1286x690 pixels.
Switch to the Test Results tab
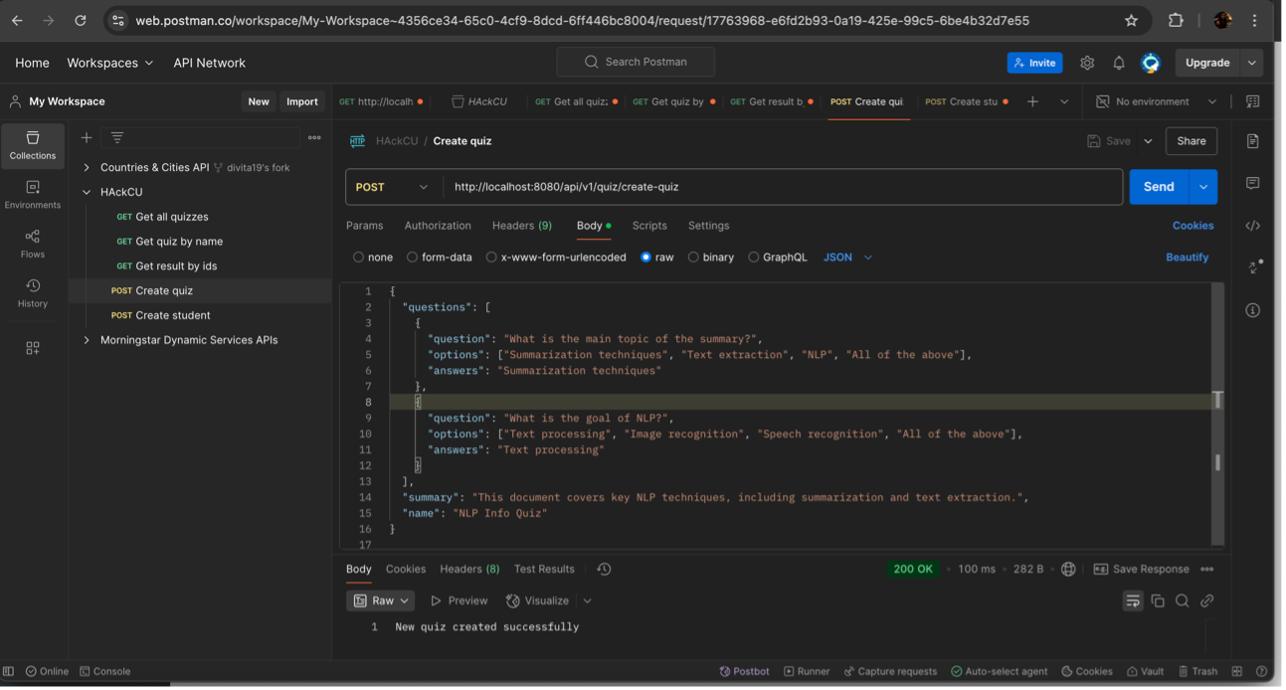tap(544, 569)
